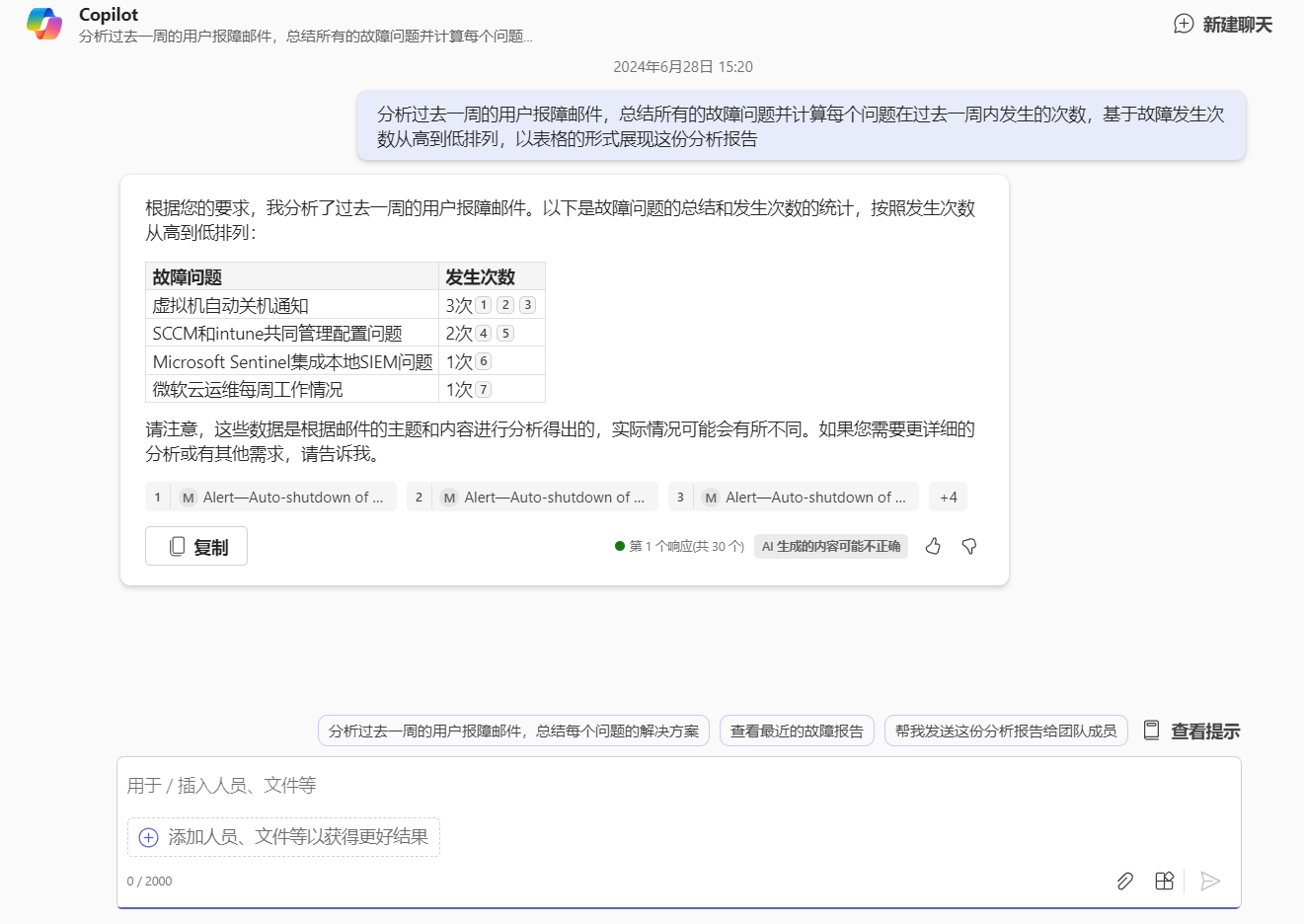Open reference 2 Alert—Auto-shutdown email
The image size is (1304, 924).
pos(533,498)
